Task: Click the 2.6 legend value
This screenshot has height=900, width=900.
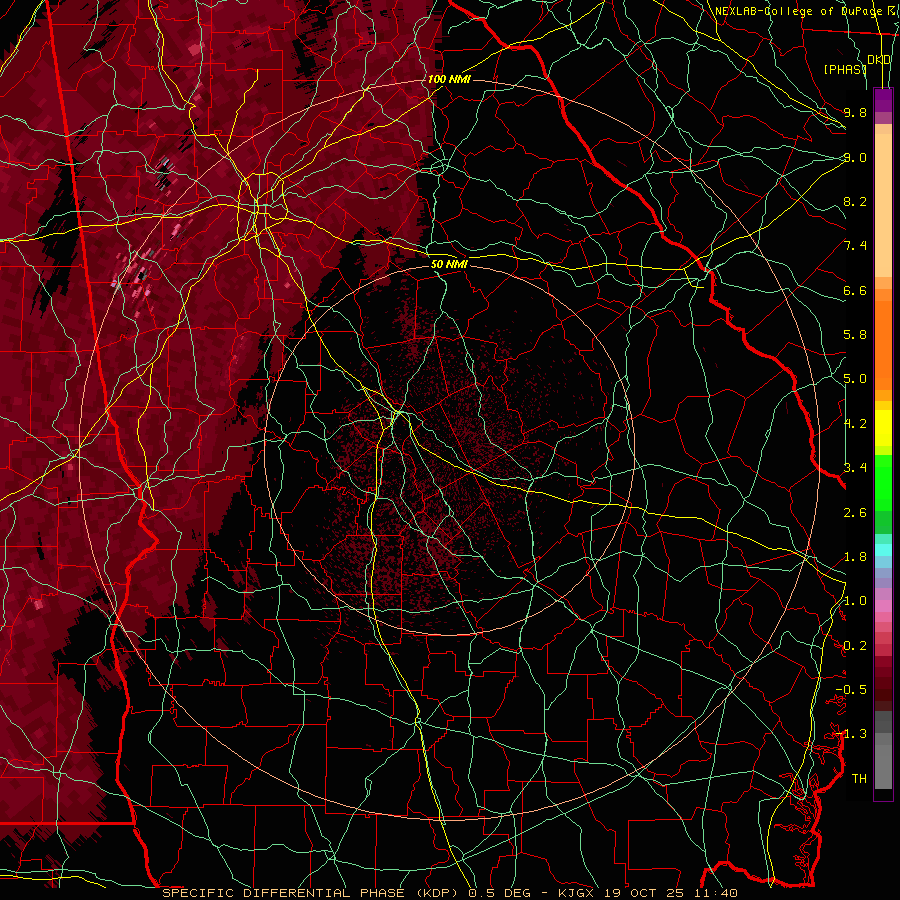Action: coord(855,513)
